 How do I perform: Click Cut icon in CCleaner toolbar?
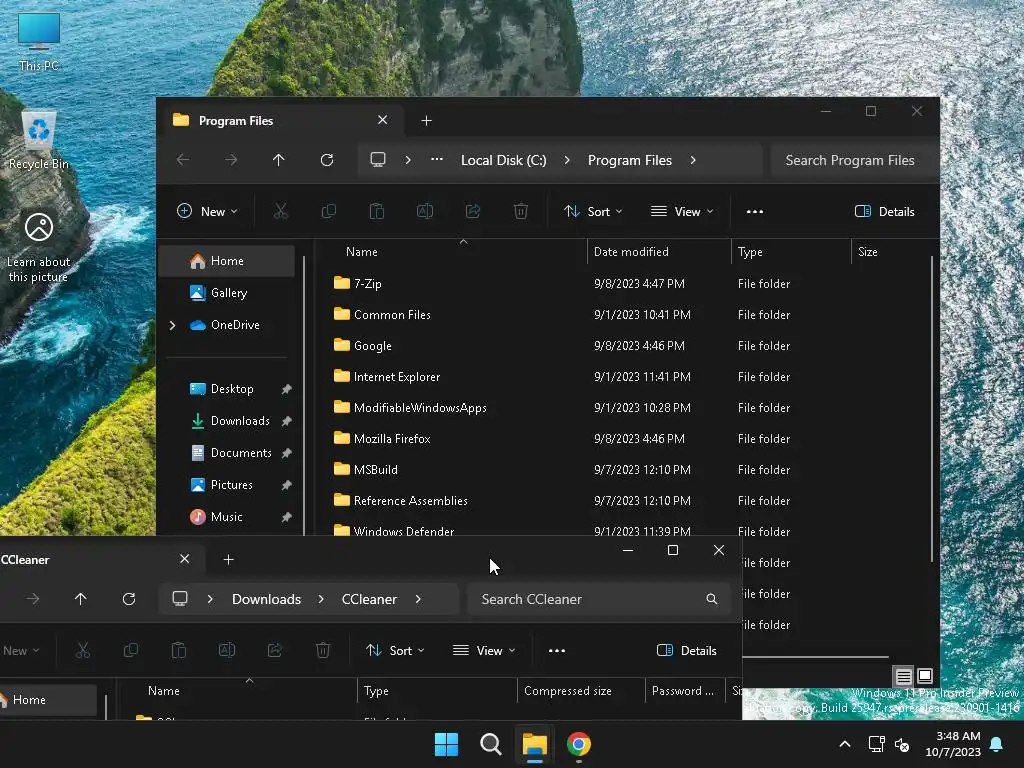tap(83, 650)
